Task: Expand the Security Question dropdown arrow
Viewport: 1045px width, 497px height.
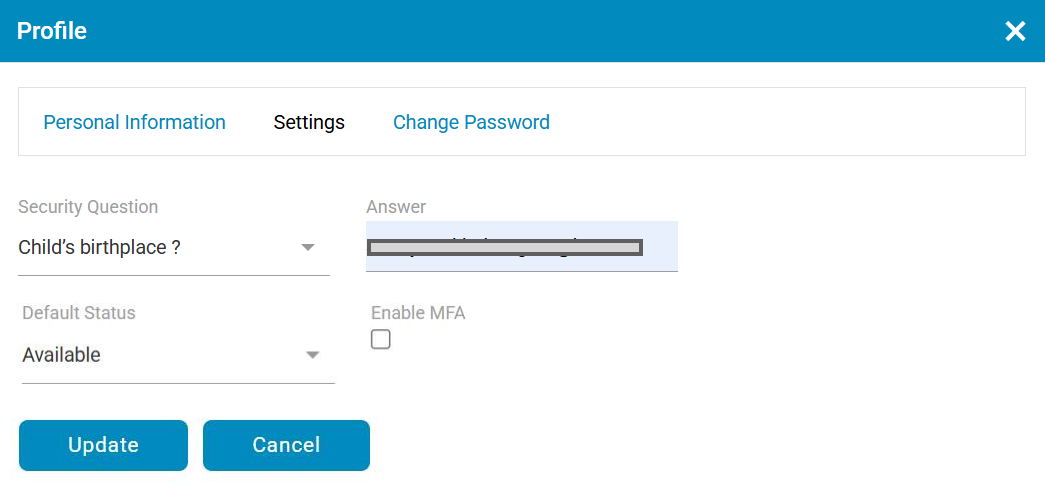Action: [308, 247]
